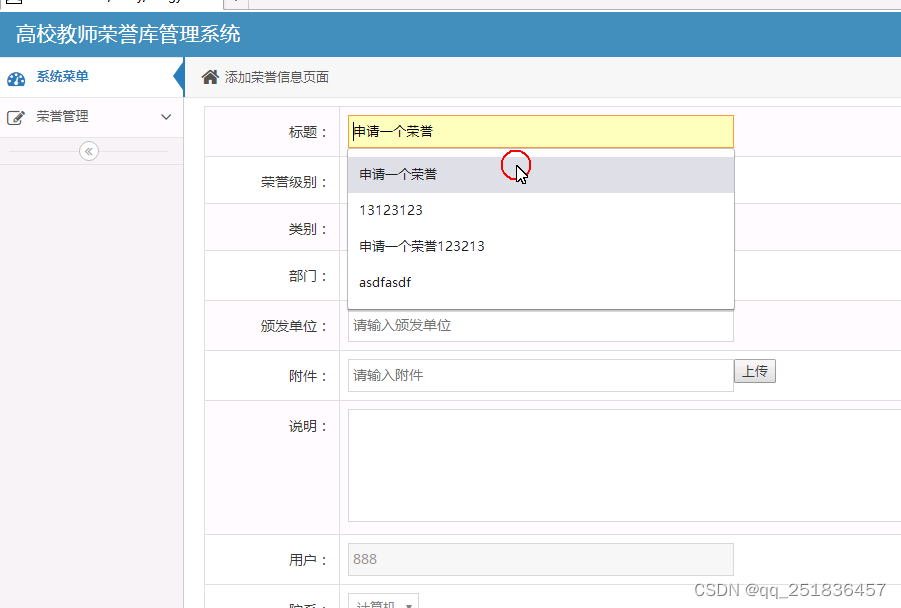Screen dimensions: 901x608
Task: Focus the 标题 text field
Action: pyautogui.click(x=540, y=131)
